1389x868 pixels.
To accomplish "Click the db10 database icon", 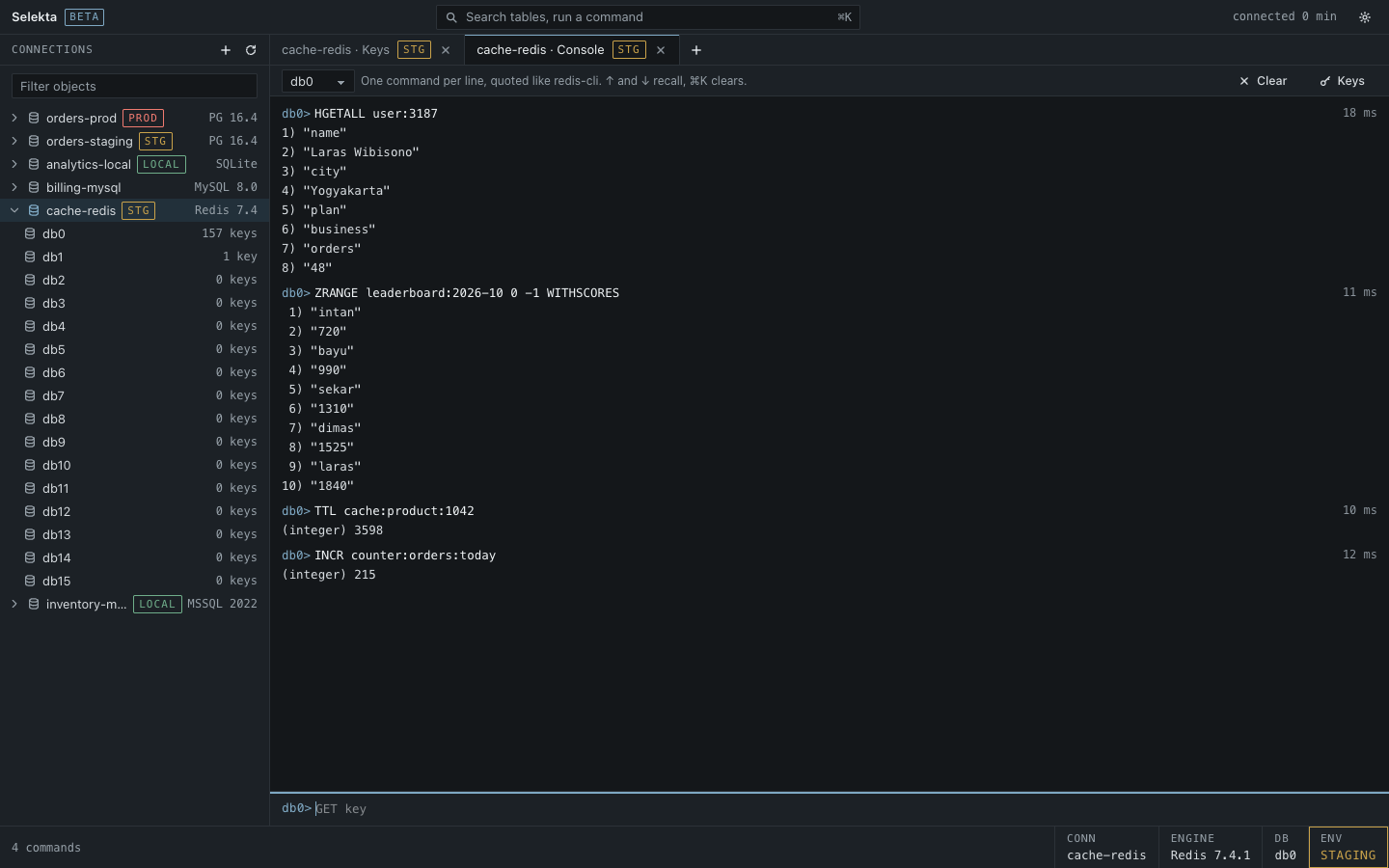I will (x=30, y=465).
